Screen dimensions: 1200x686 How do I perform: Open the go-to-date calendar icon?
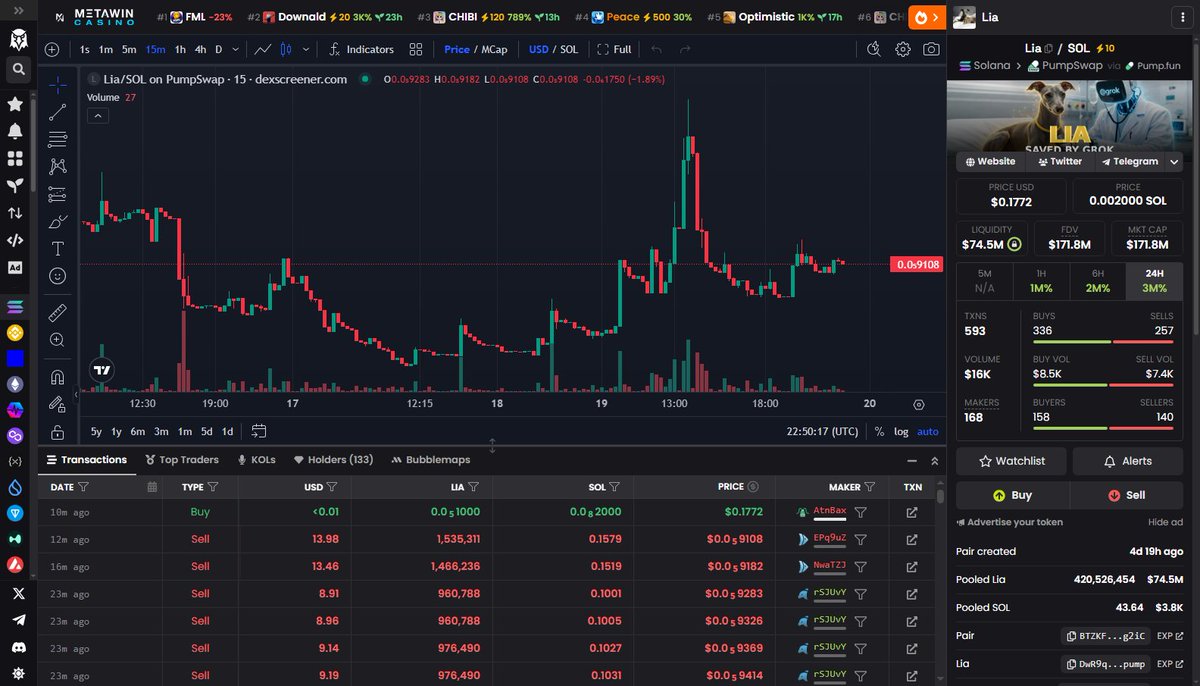(x=258, y=431)
